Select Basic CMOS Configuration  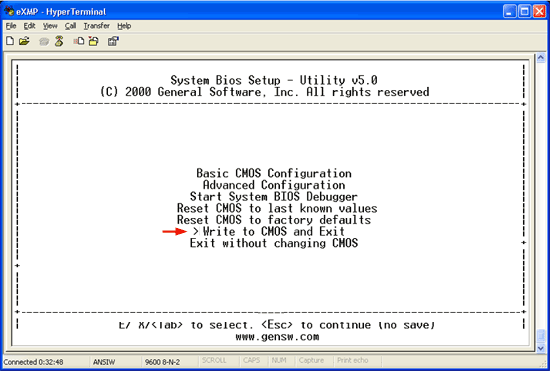274,173
